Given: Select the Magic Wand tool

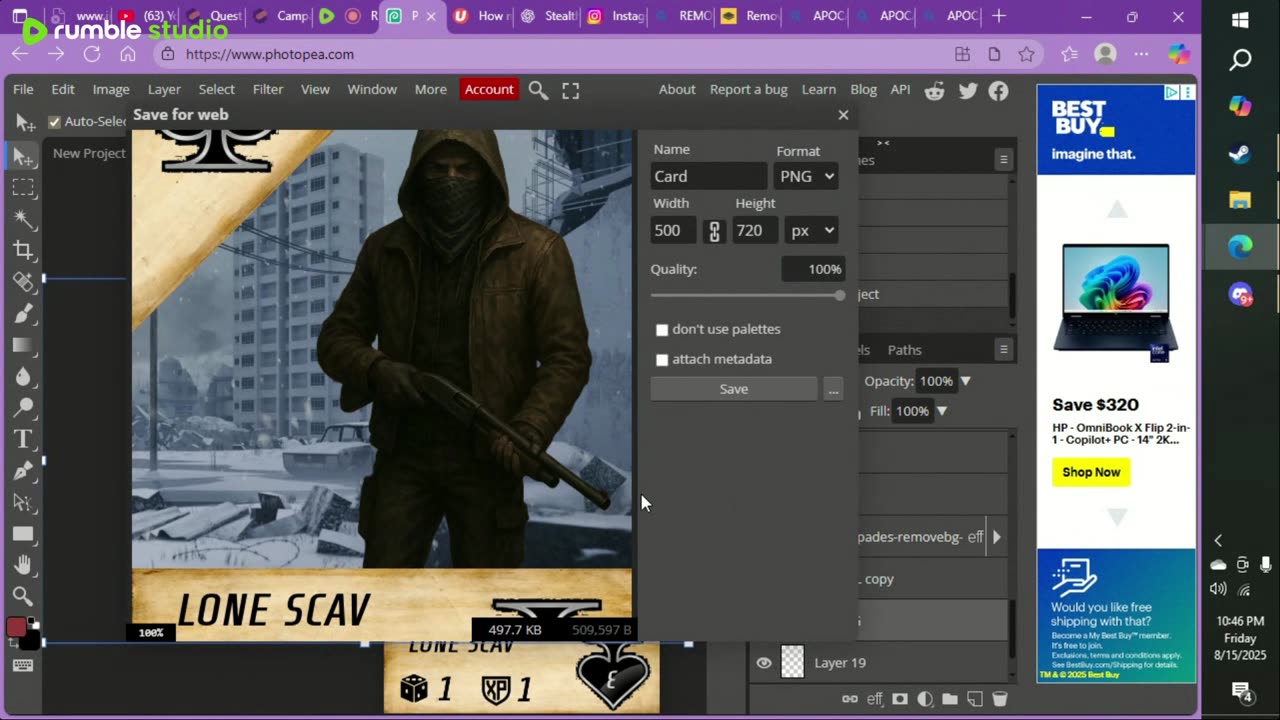Looking at the screenshot, I should point(23,219).
